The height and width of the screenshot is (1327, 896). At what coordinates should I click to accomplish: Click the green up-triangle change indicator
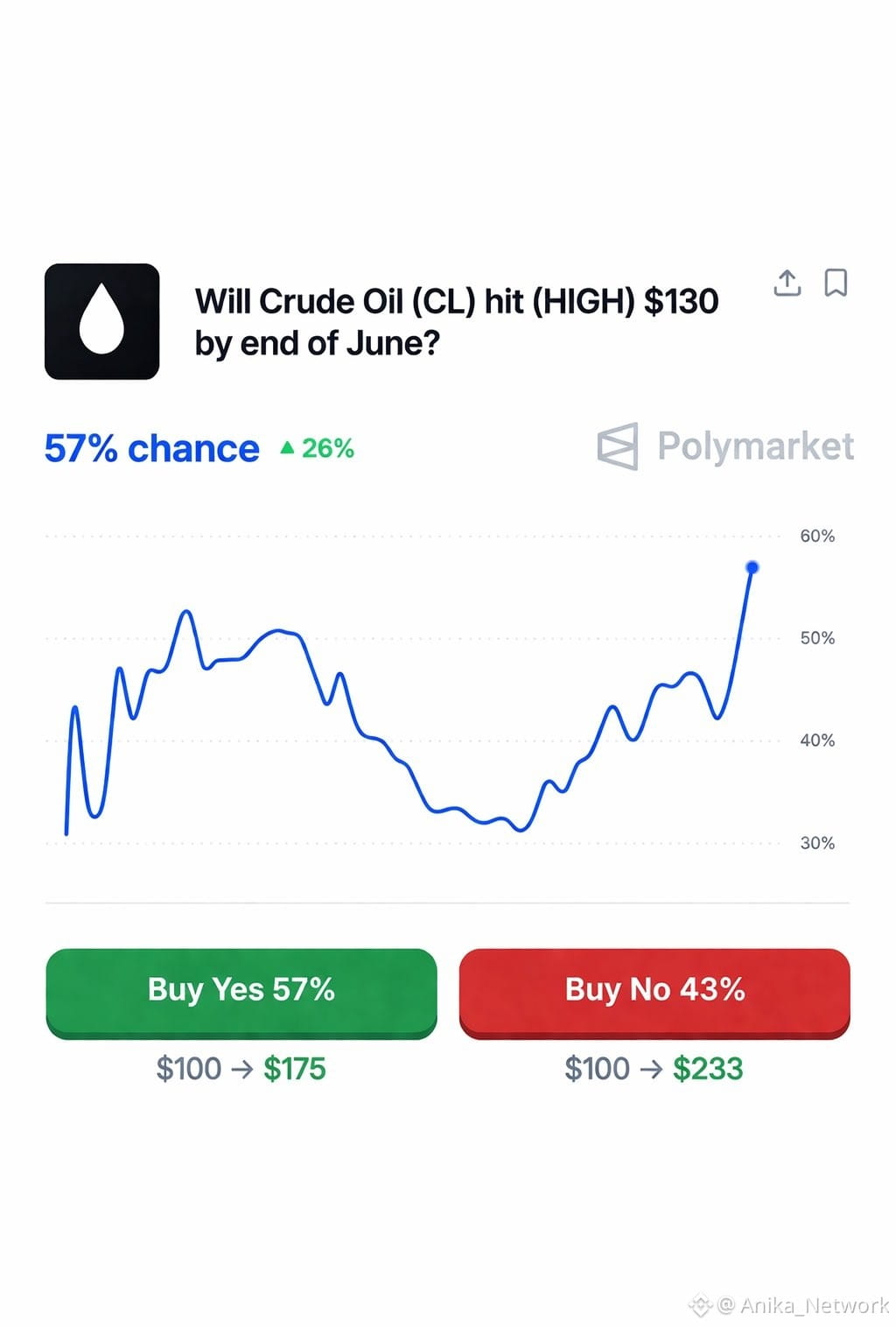[287, 448]
